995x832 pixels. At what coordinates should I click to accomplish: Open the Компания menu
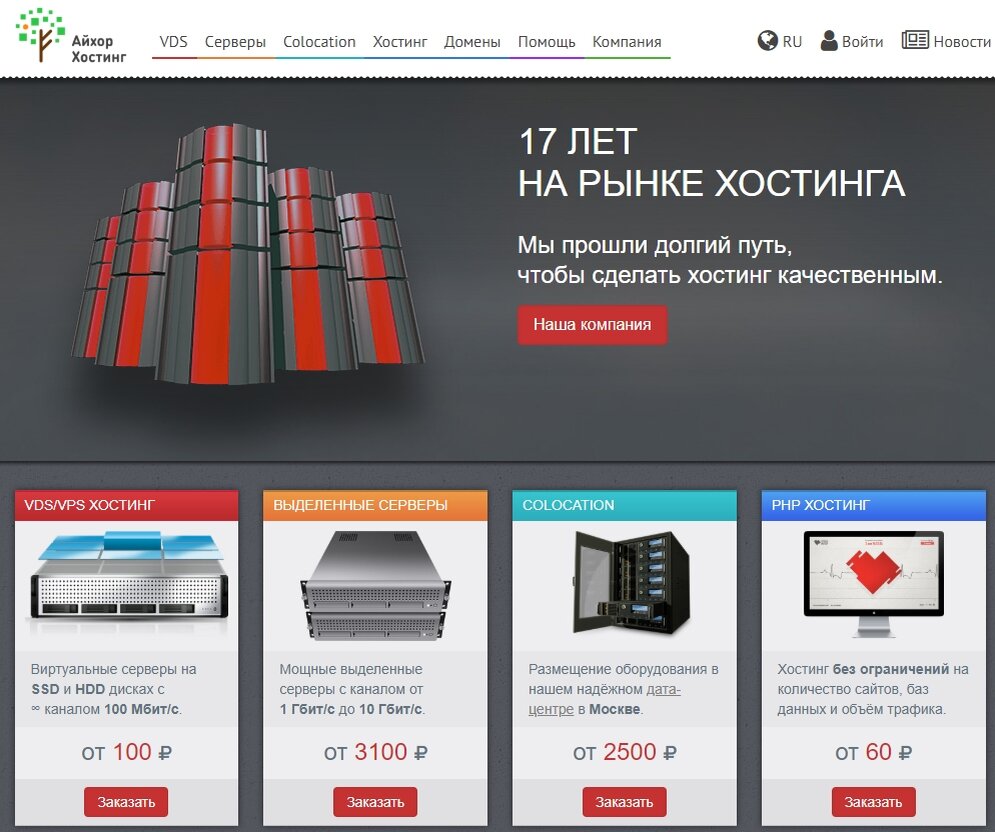coord(627,42)
